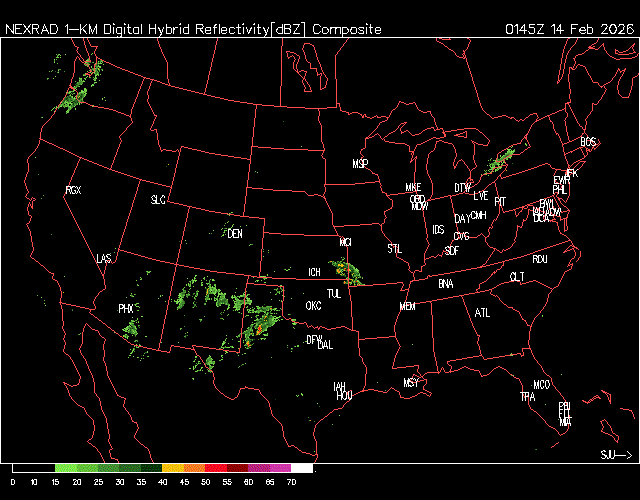Pick the light green 15 dBZ legend color
The image size is (640, 500).
point(66,468)
